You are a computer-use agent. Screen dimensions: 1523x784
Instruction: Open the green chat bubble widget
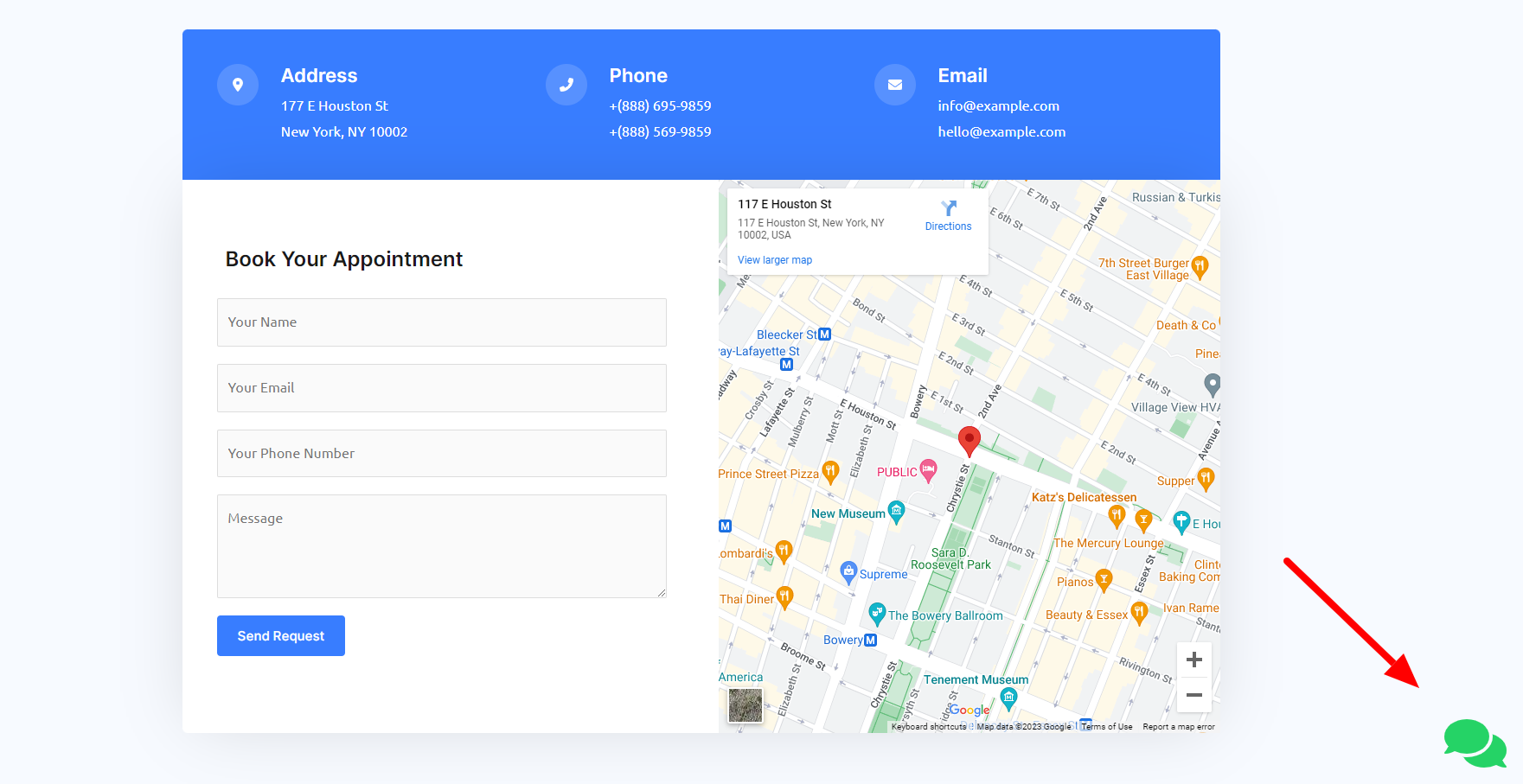pyautogui.click(x=1475, y=743)
